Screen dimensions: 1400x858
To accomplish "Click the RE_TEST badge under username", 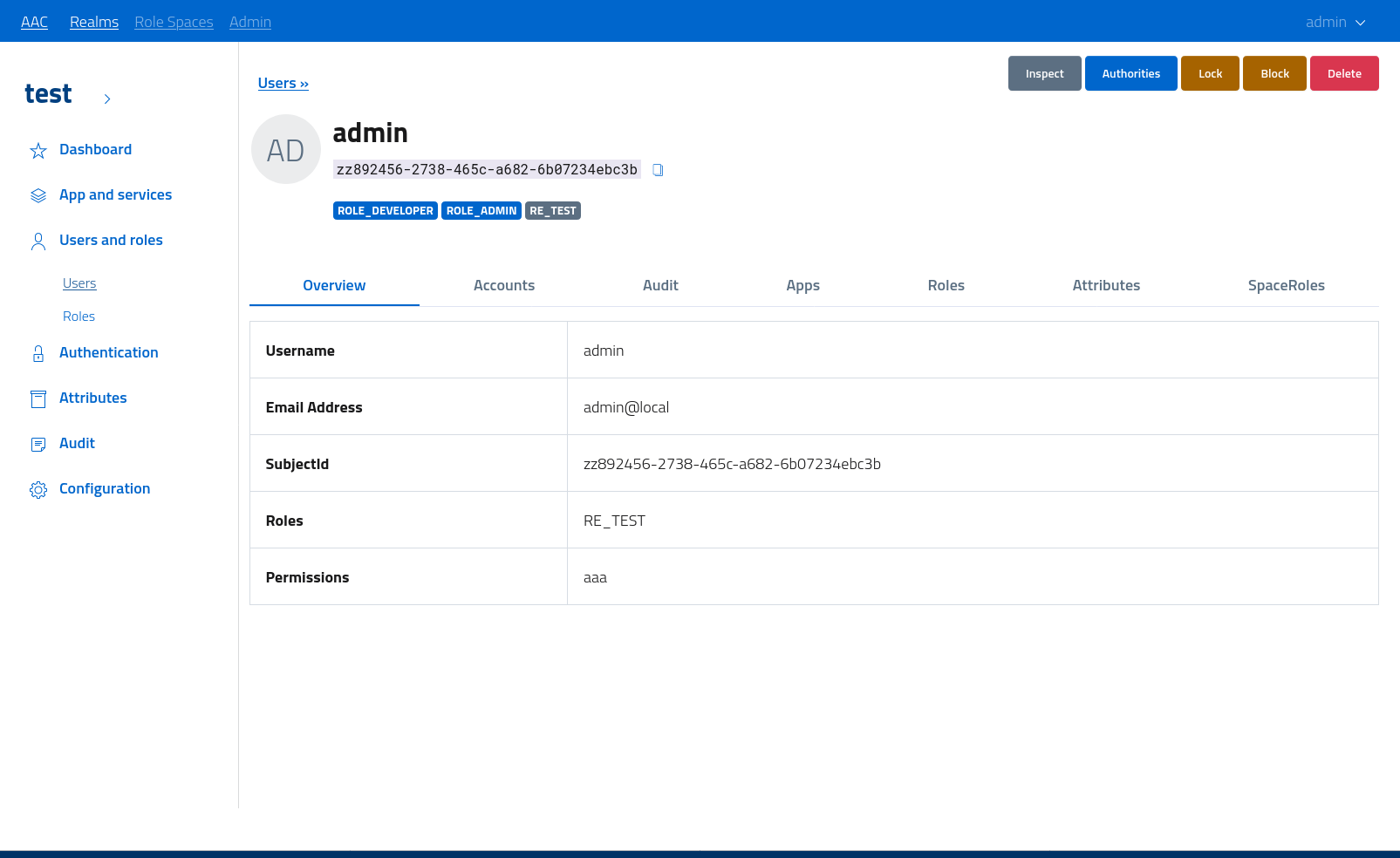I will (x=553, y=211).
